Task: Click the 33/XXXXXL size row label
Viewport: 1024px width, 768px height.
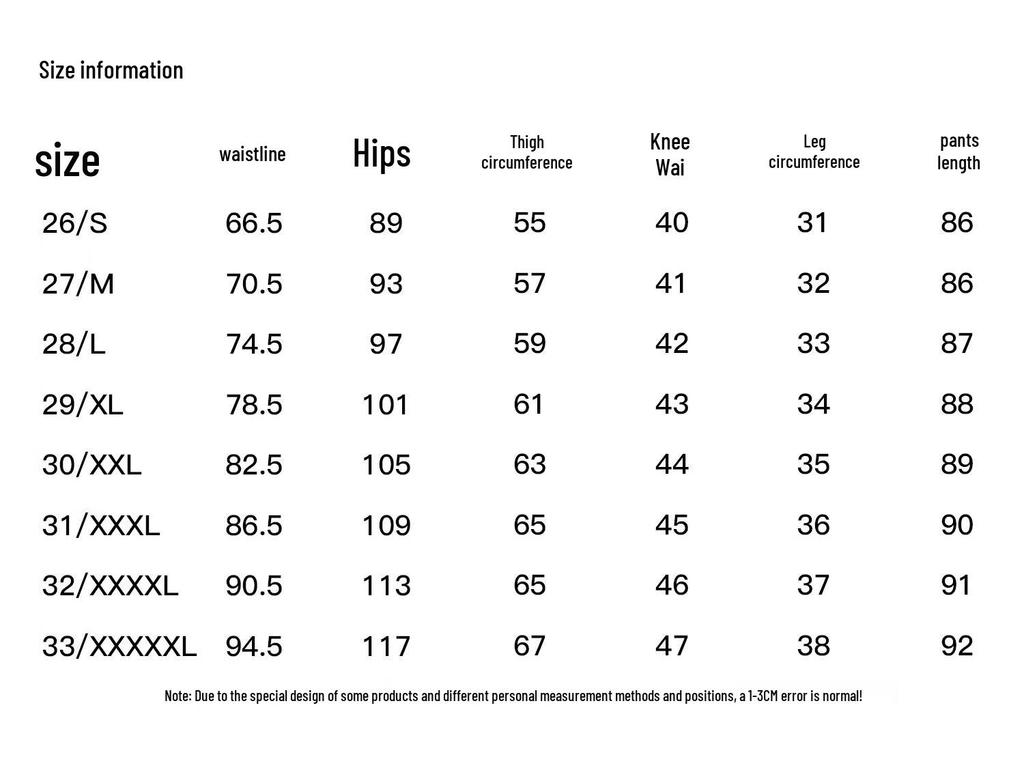Action: (x=120, y=646)
